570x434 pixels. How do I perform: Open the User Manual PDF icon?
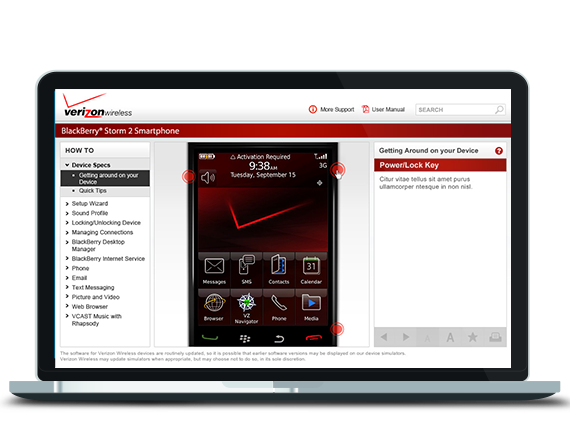[365, 109]
